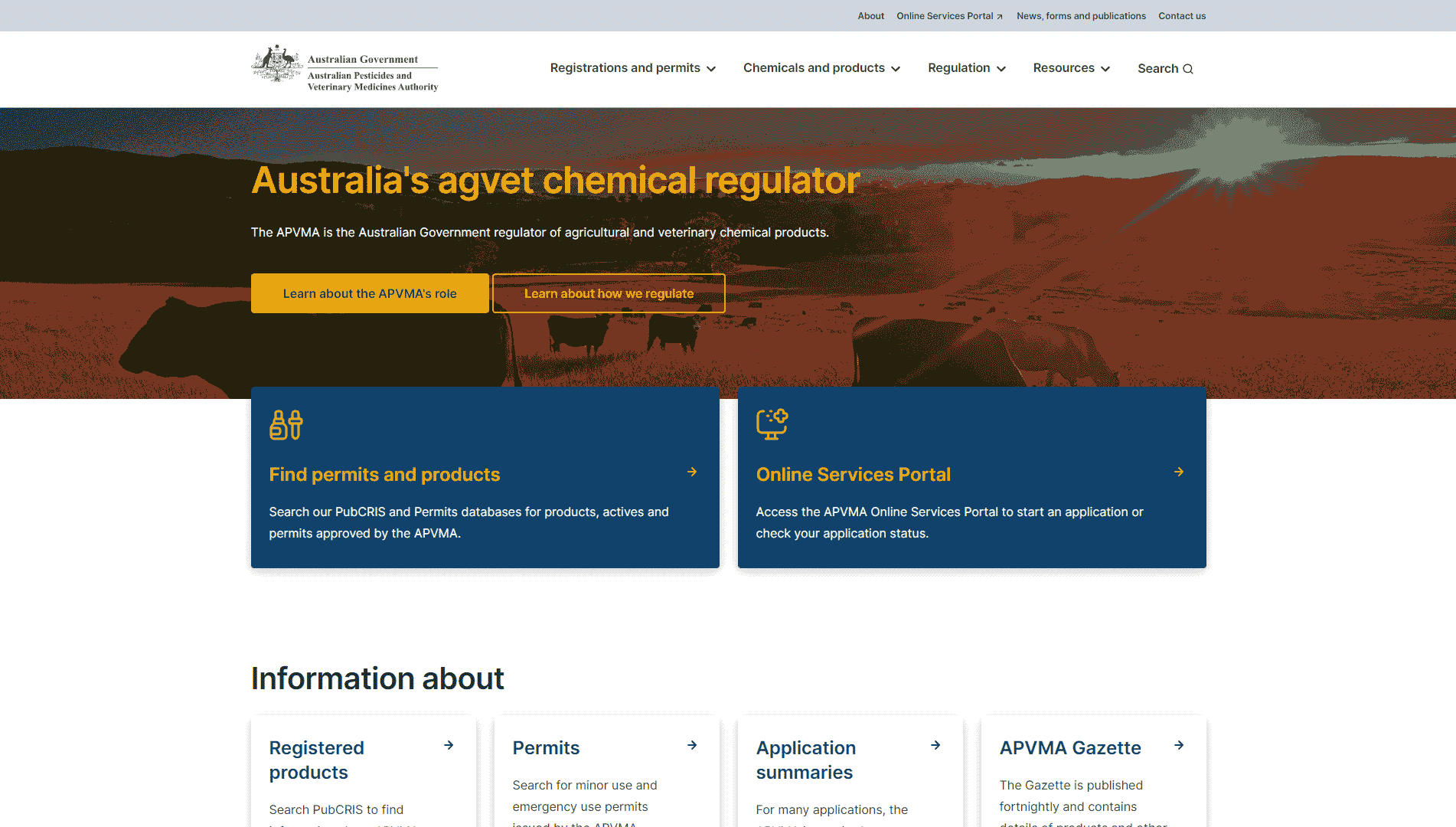This screenshot has height=827, width=1456.
Task: Click the Australian Government APVMA crest logo
Action: (x=344, y=68)
